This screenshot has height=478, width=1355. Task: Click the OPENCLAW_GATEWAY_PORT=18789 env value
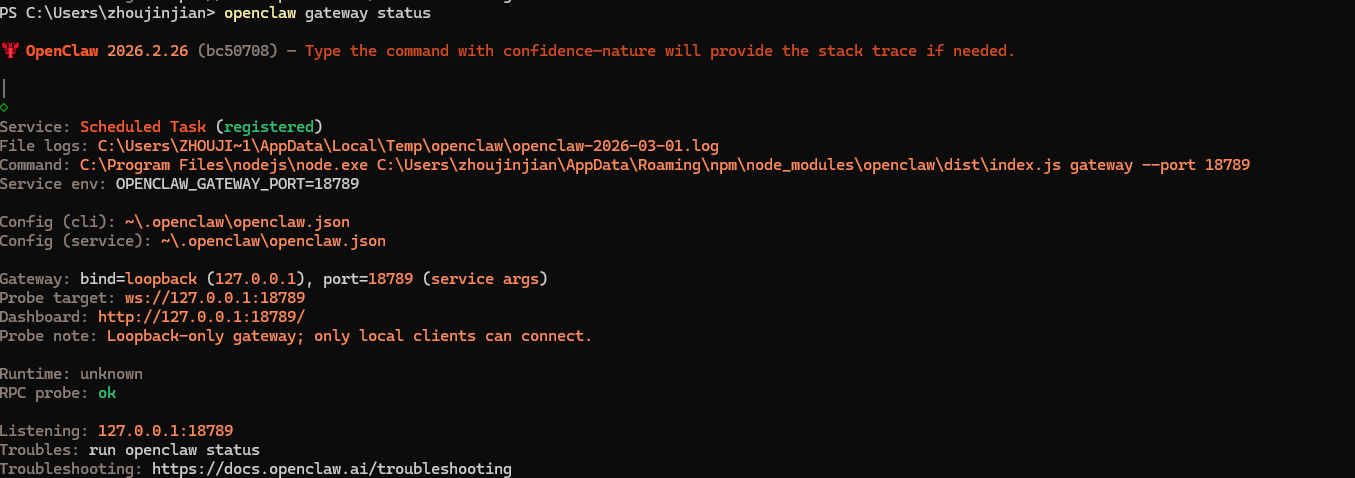point(237,184)
